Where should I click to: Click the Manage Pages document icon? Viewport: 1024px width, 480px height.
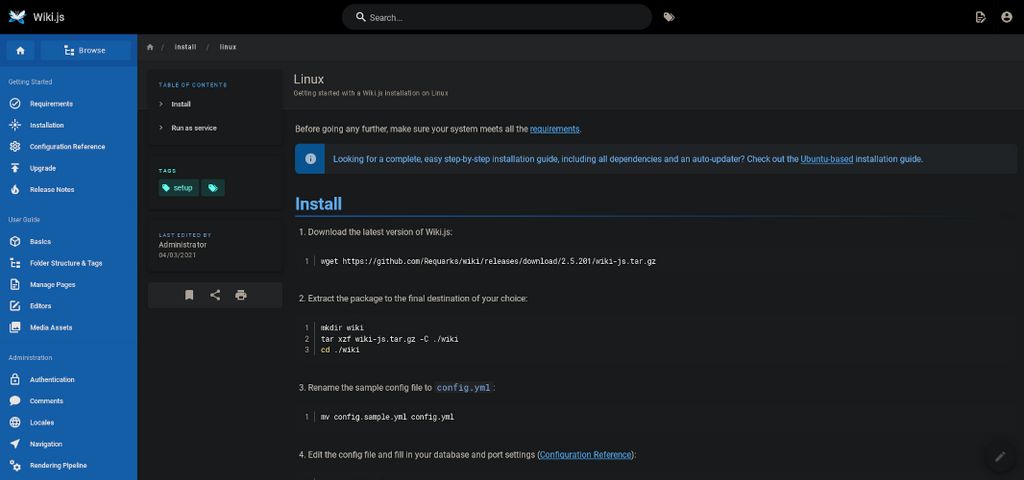tap(15, 285)
